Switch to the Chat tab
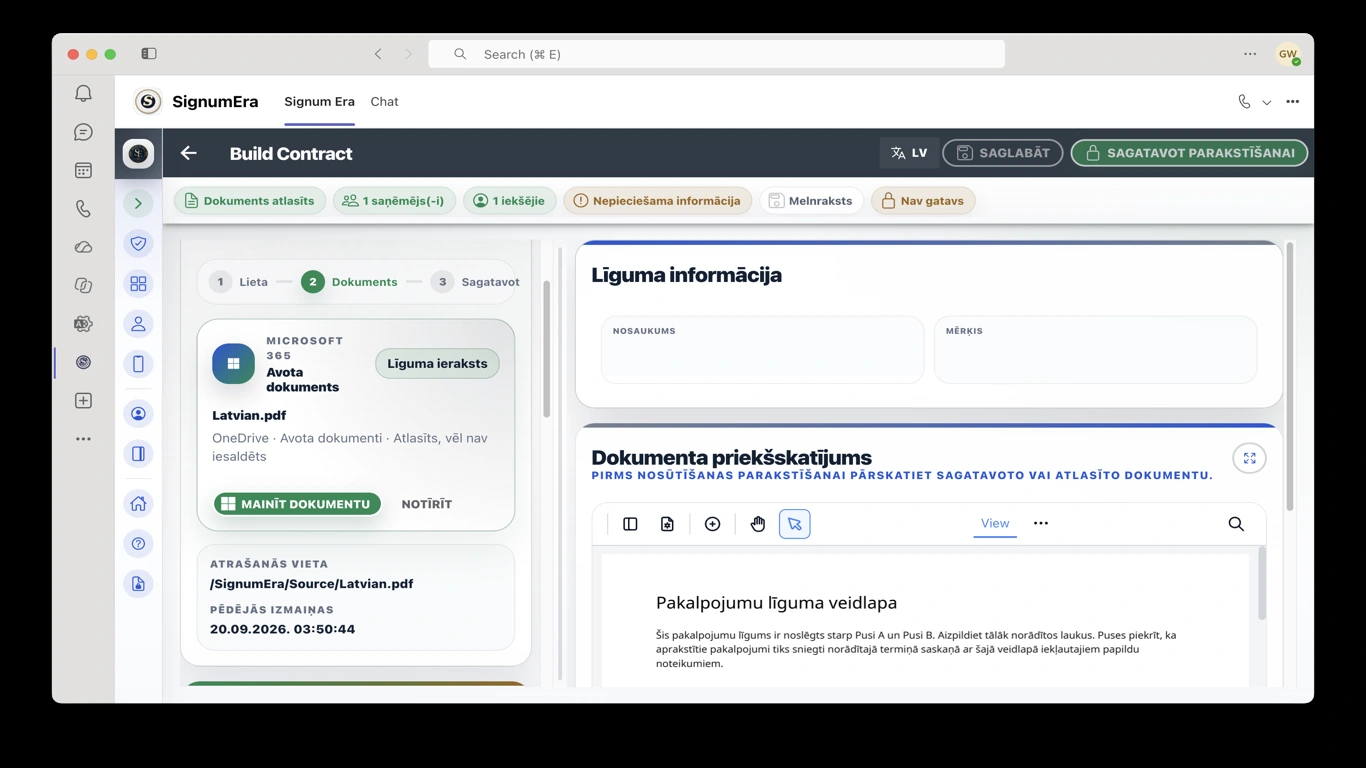The image size is (1366, 768). [x=384, y=102]
